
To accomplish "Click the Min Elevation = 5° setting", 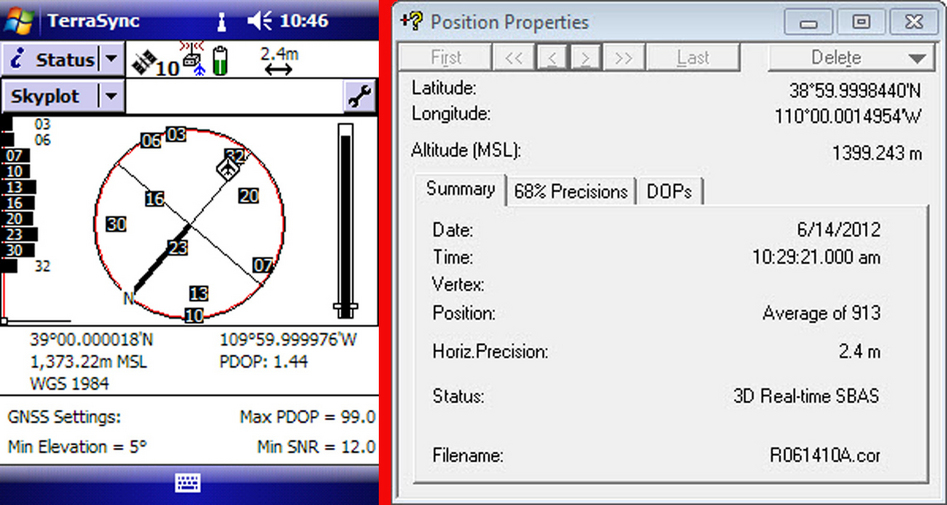I will pyautogui.click(x=77, y=448).
